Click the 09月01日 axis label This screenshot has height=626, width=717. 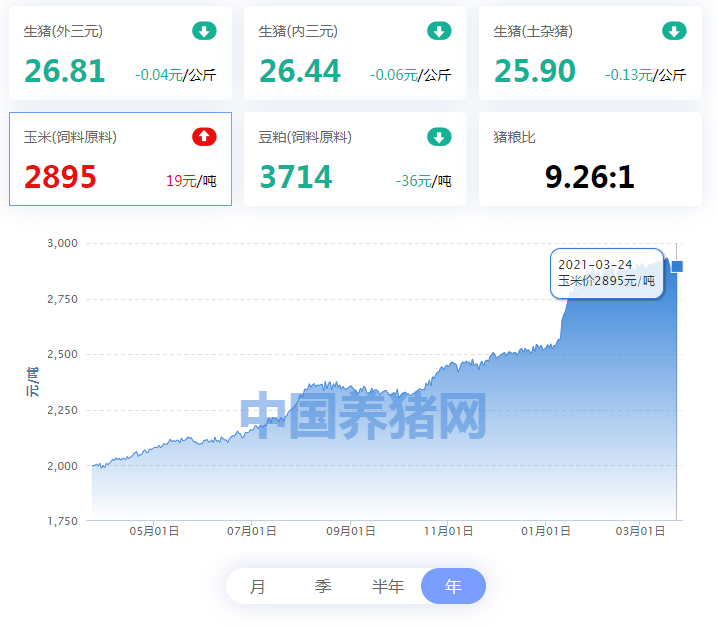(x=351, y=531)
